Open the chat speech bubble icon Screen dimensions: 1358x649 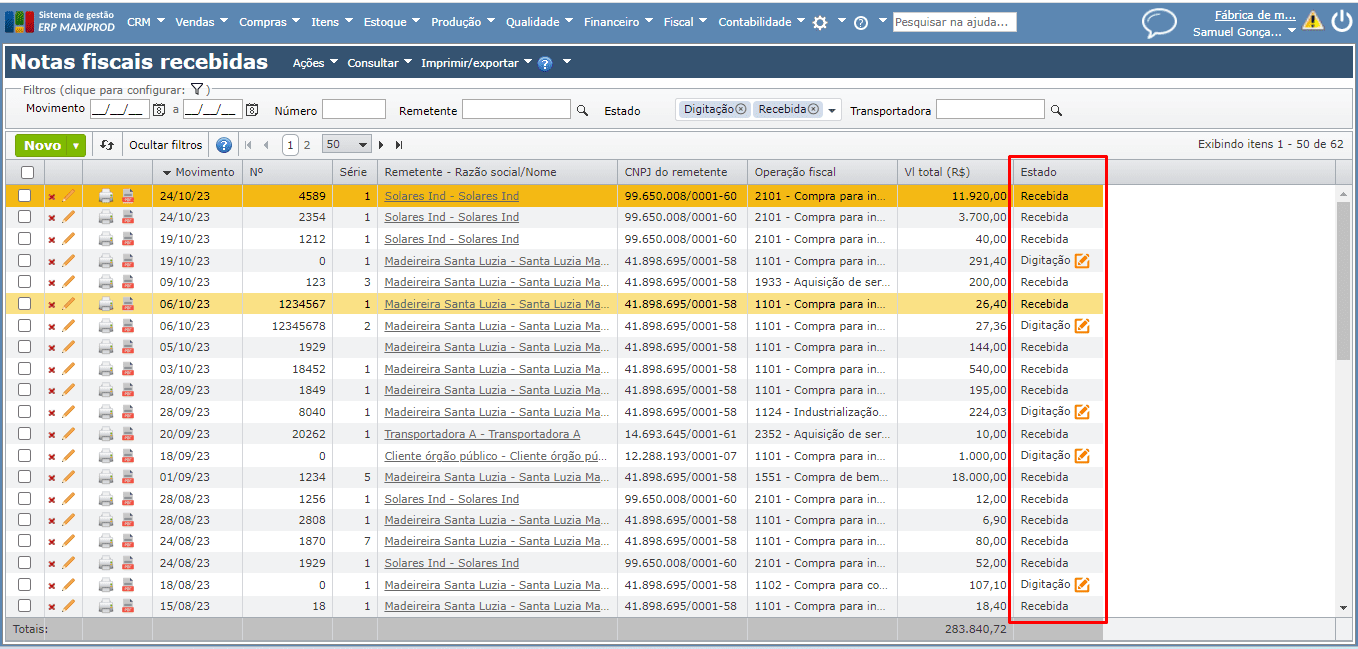pos(1160,22)
